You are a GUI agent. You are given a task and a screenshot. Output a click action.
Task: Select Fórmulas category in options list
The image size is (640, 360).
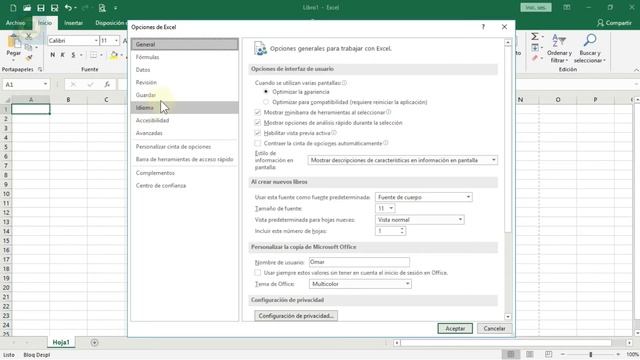tap(184, 57)
